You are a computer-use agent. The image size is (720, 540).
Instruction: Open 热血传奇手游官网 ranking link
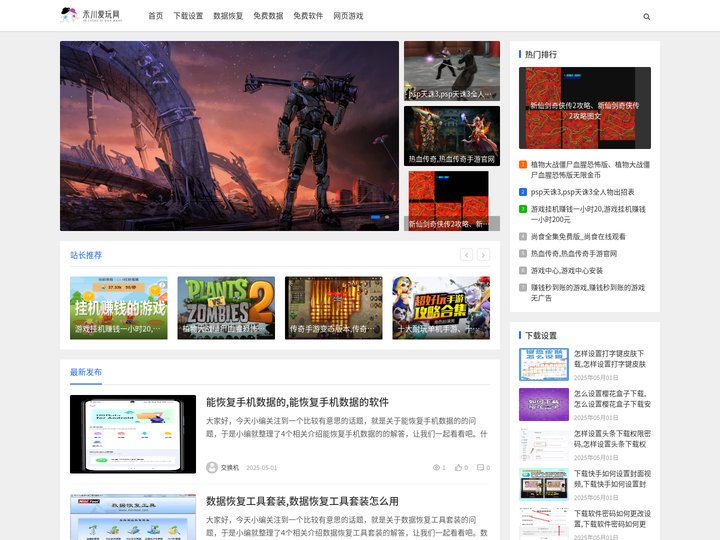tap(574, 253)
